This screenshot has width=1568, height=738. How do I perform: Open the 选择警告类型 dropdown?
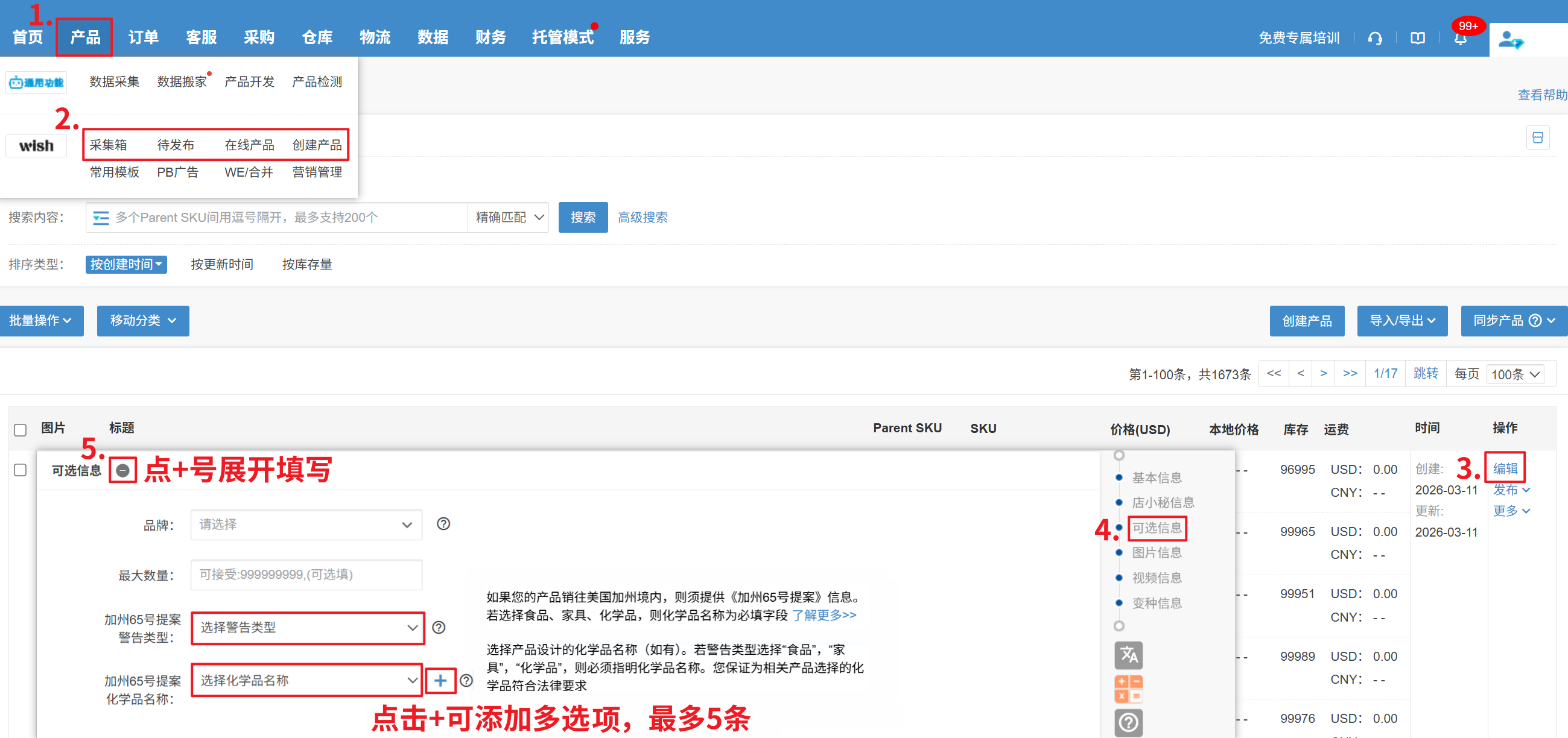(x=308, y=627)
